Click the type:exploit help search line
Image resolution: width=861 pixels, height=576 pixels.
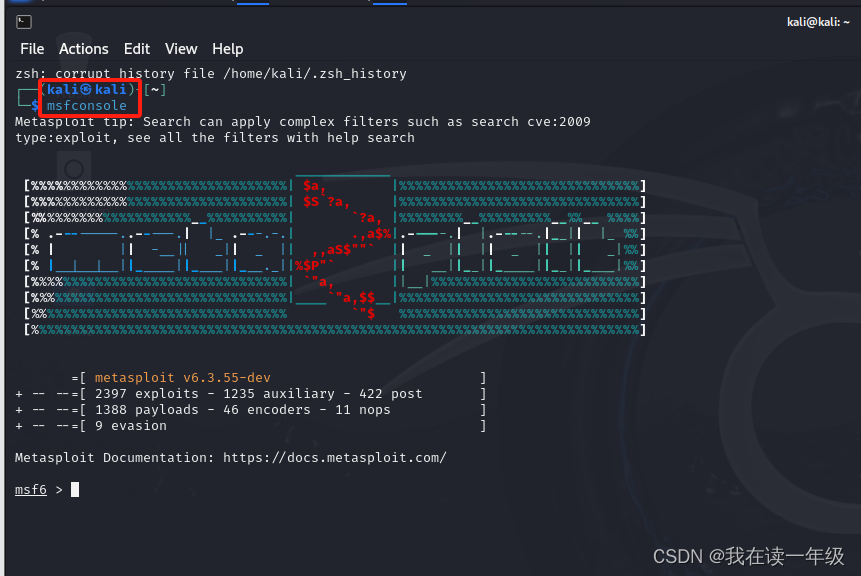click(215, 137)
